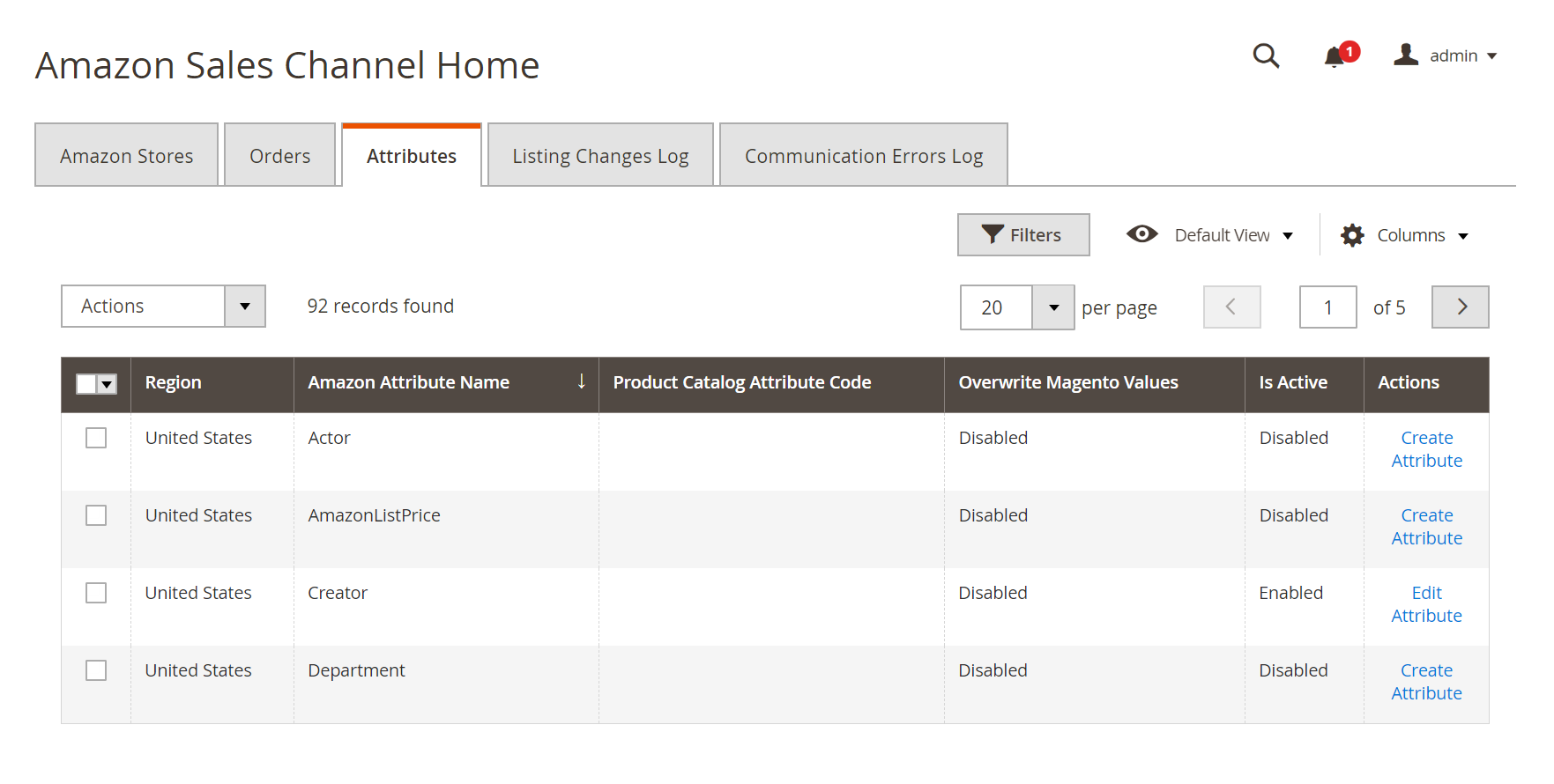Screen dimensions: 1554x784
Task: Switch to the Orders tab
Action: [280, 155]
